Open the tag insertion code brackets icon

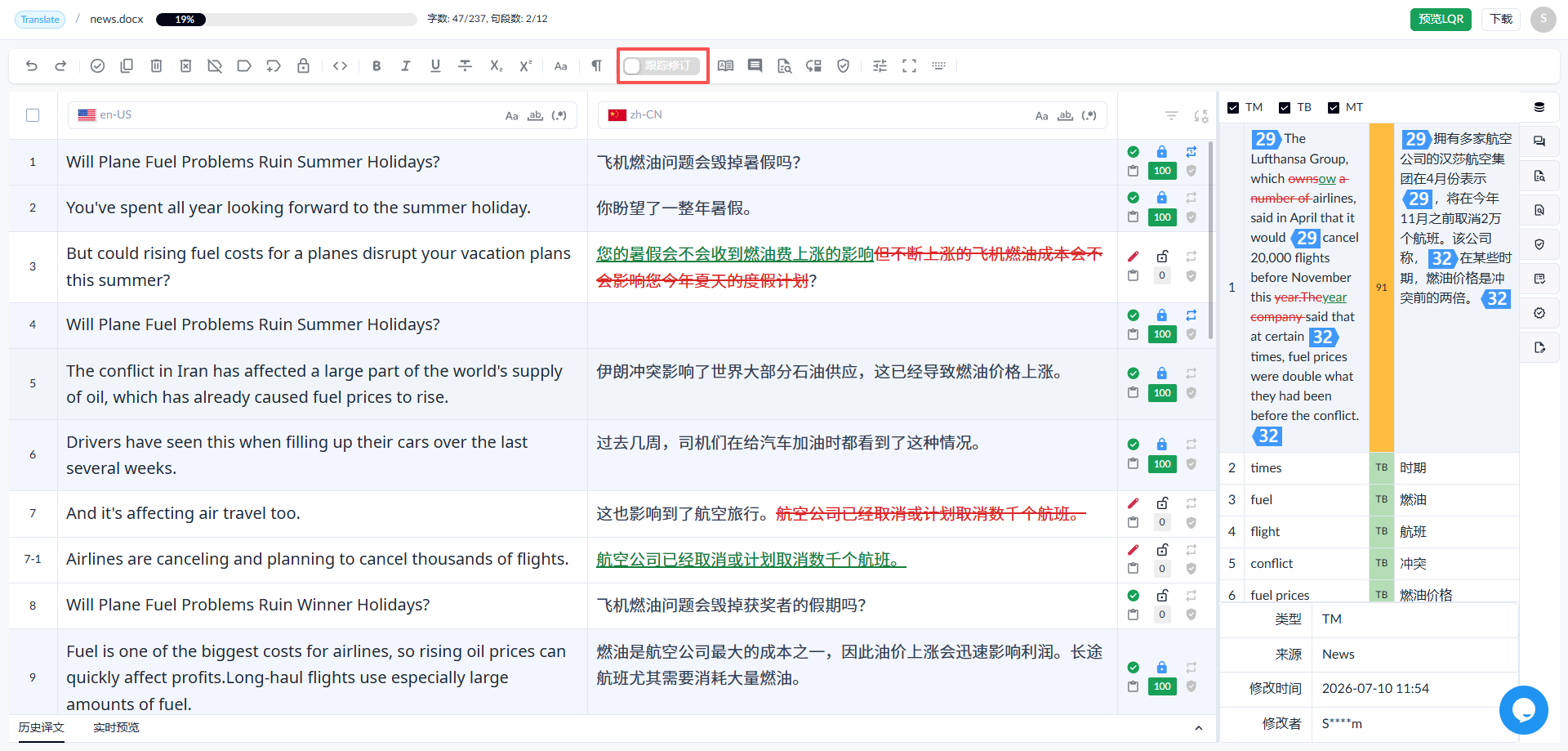pyautogui.click(x=341, y=66)
